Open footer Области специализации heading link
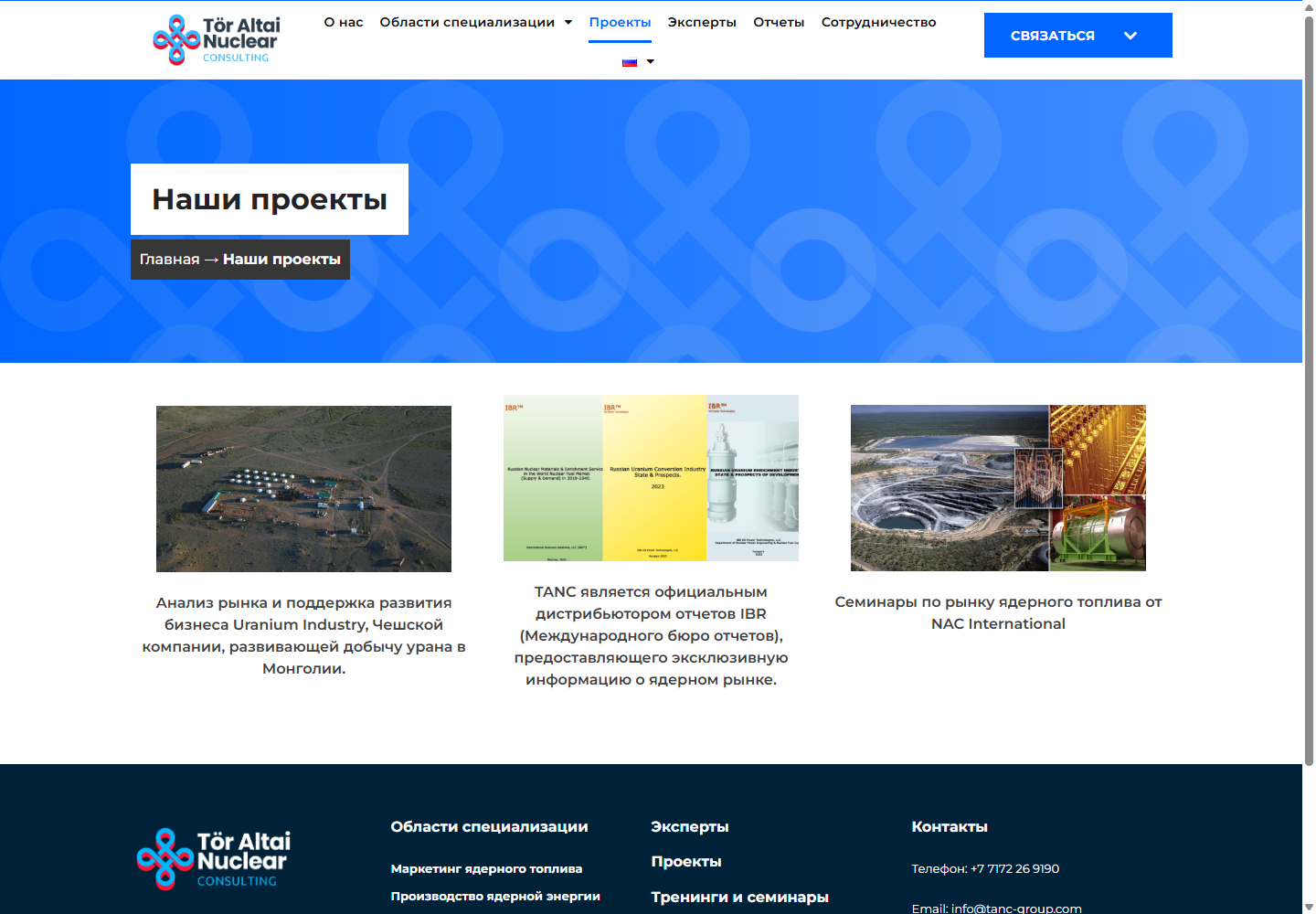Screen dimensions: 1316x914 tap(489, 827)
